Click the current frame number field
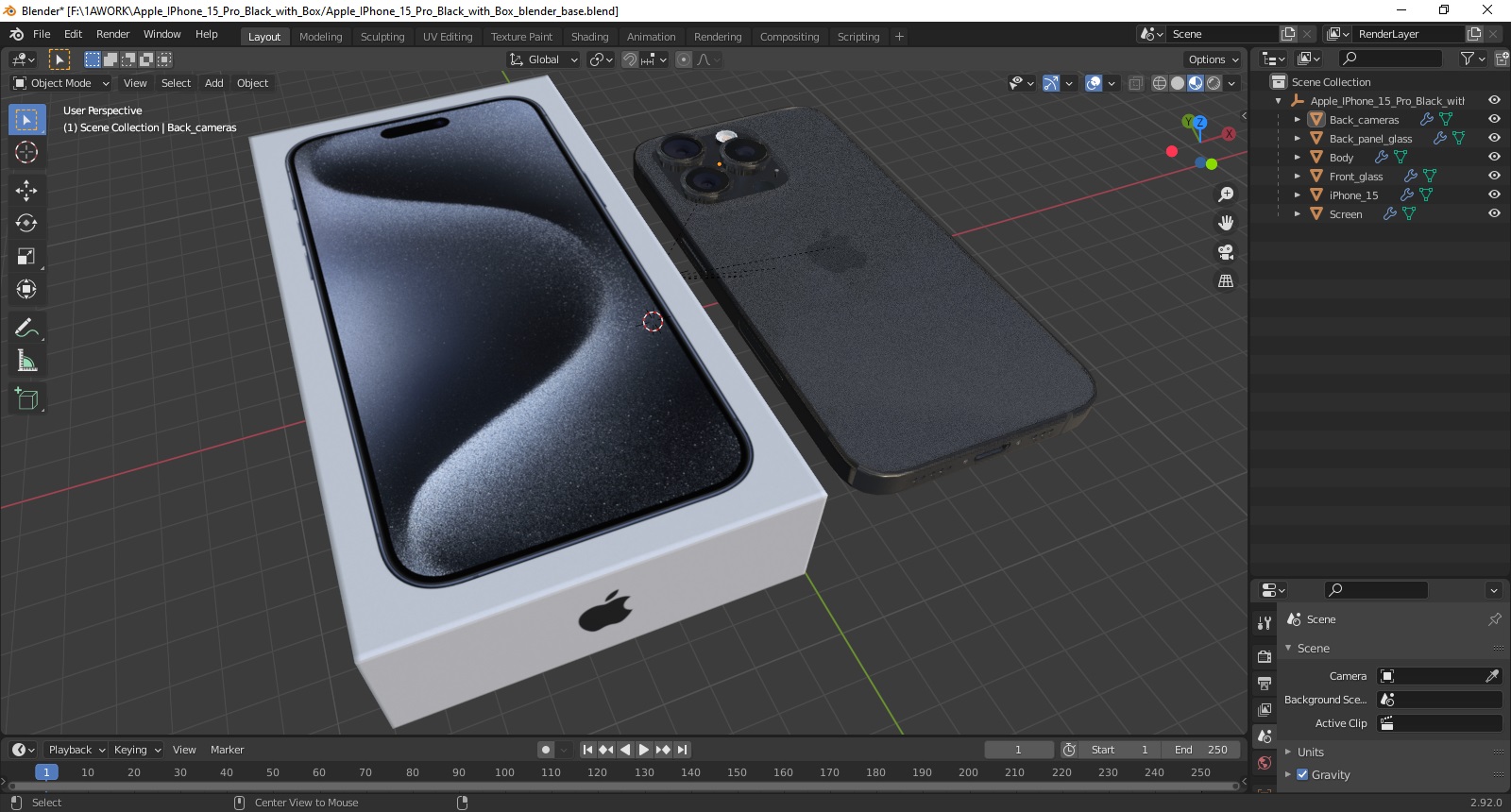1511x812 pixels. point(1018,750)
